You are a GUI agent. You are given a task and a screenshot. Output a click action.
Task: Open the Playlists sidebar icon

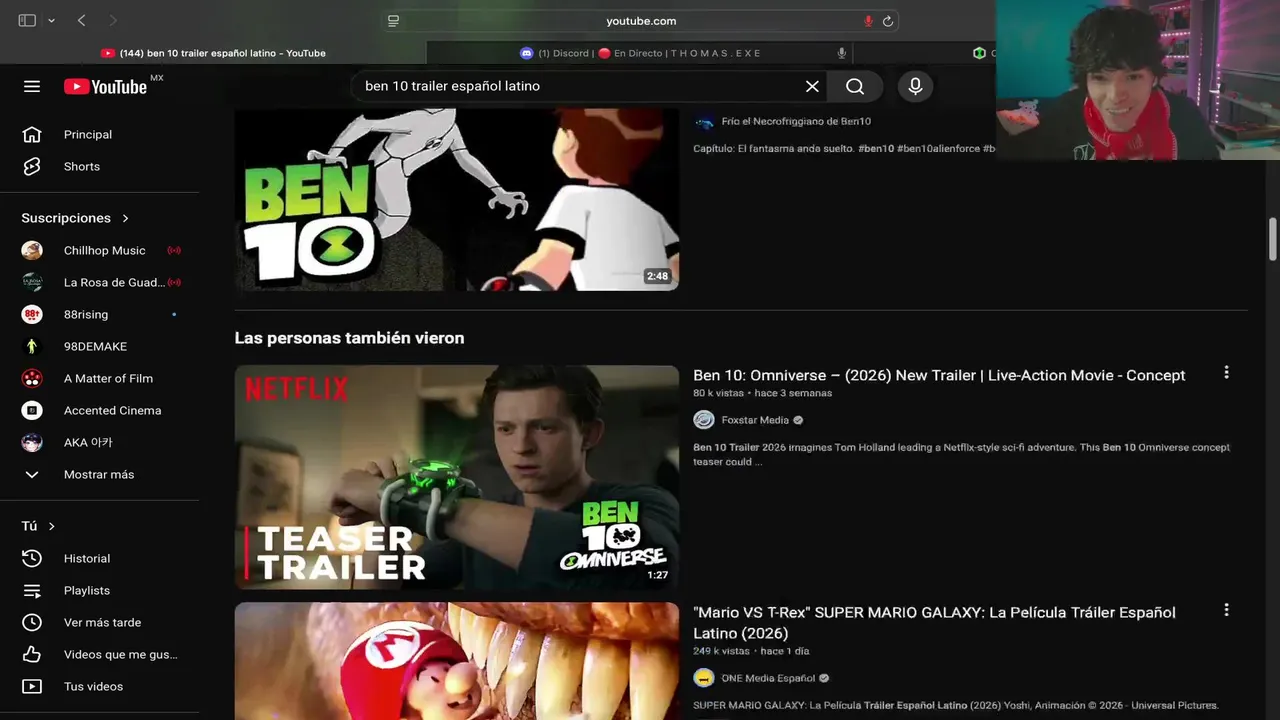pos(32,590)
